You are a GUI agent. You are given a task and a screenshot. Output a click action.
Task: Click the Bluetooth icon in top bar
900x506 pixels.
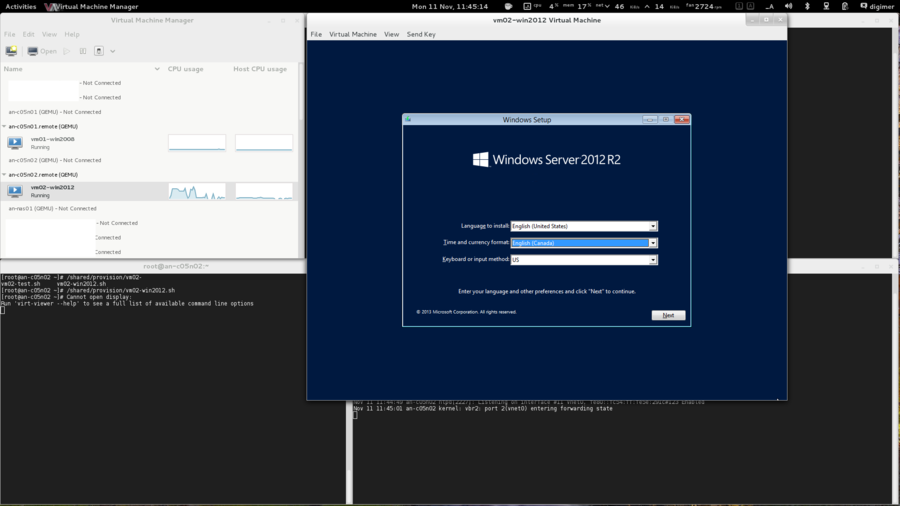click(807, 6)
